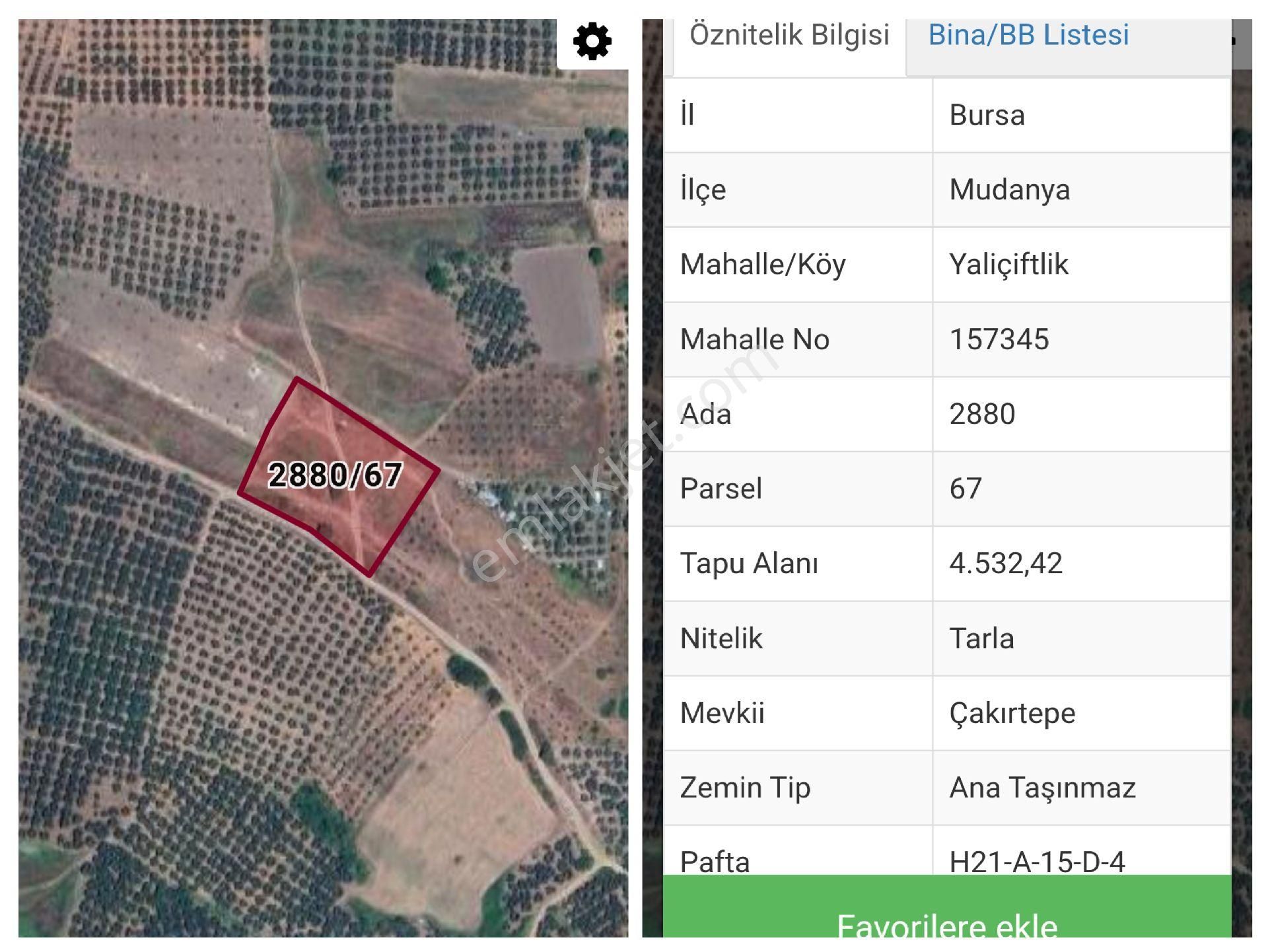Select the Öznitelik Bilgisi tab
The height and width of the screenshot is (952, 1268).
click(x=789, y=35)
